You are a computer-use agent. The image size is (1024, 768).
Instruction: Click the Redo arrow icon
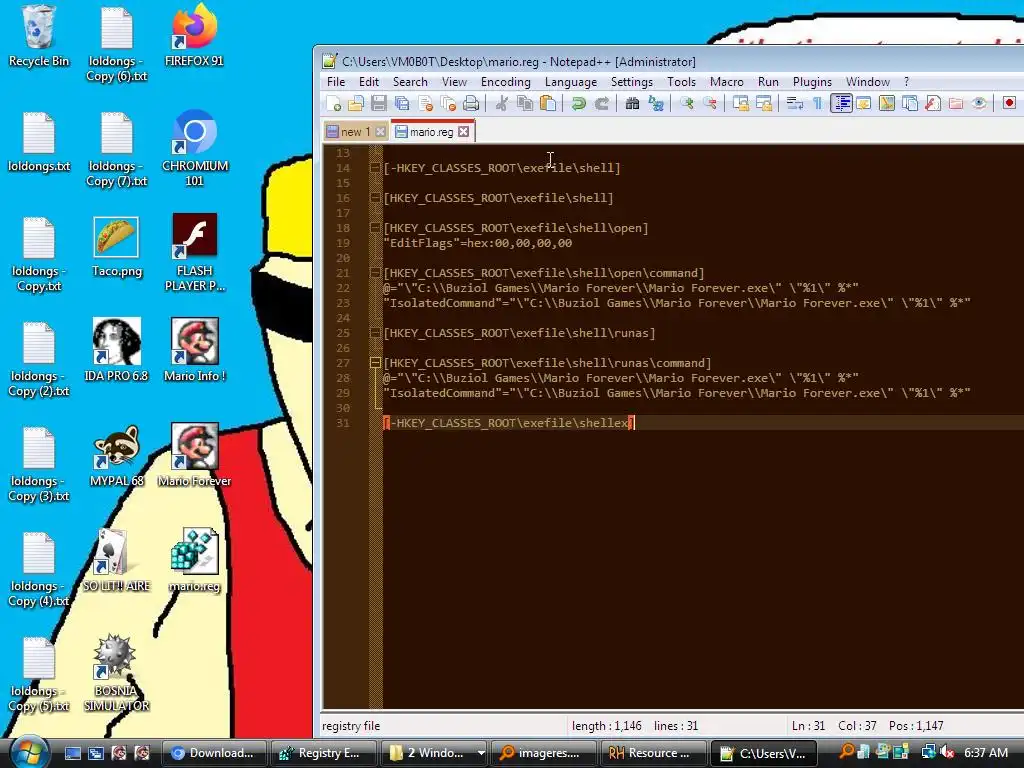601,103
